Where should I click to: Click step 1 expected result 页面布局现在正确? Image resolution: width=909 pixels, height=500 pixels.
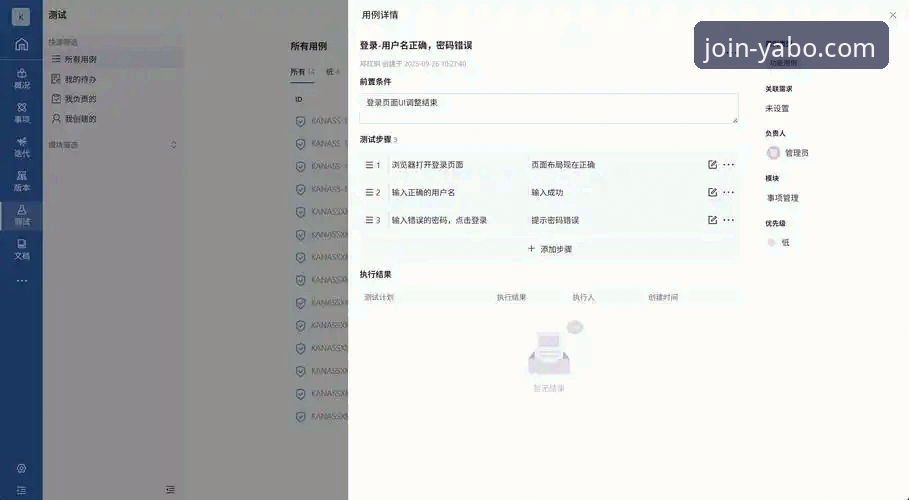[x=563, y=165]
